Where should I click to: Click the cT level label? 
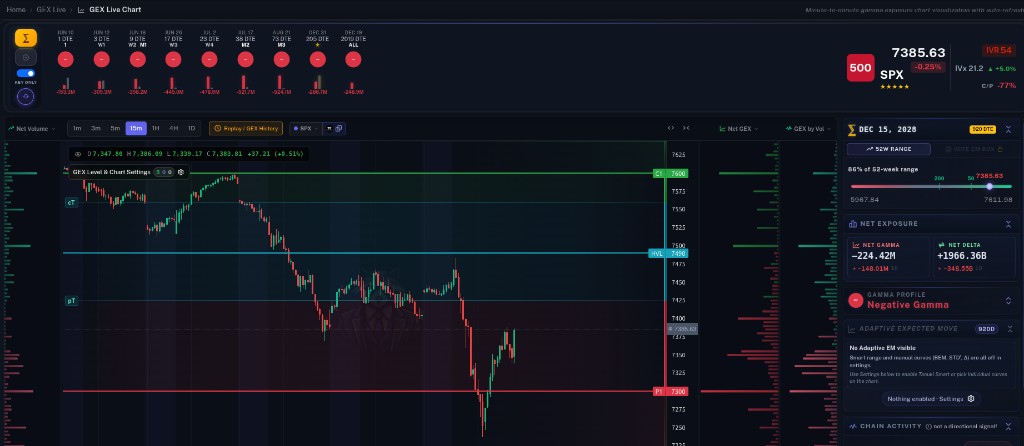tap(71, 202)
